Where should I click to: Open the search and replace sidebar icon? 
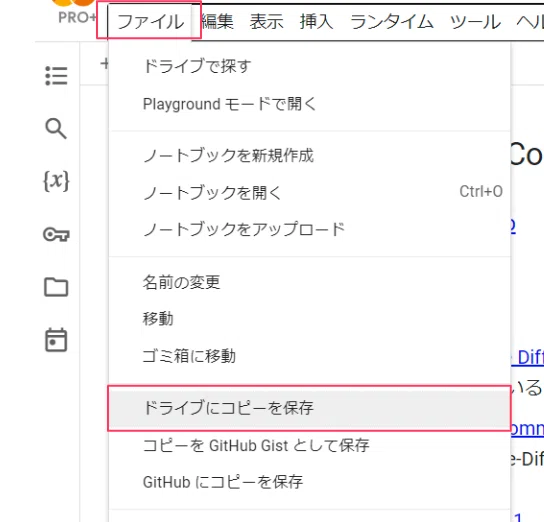(56, 128)
